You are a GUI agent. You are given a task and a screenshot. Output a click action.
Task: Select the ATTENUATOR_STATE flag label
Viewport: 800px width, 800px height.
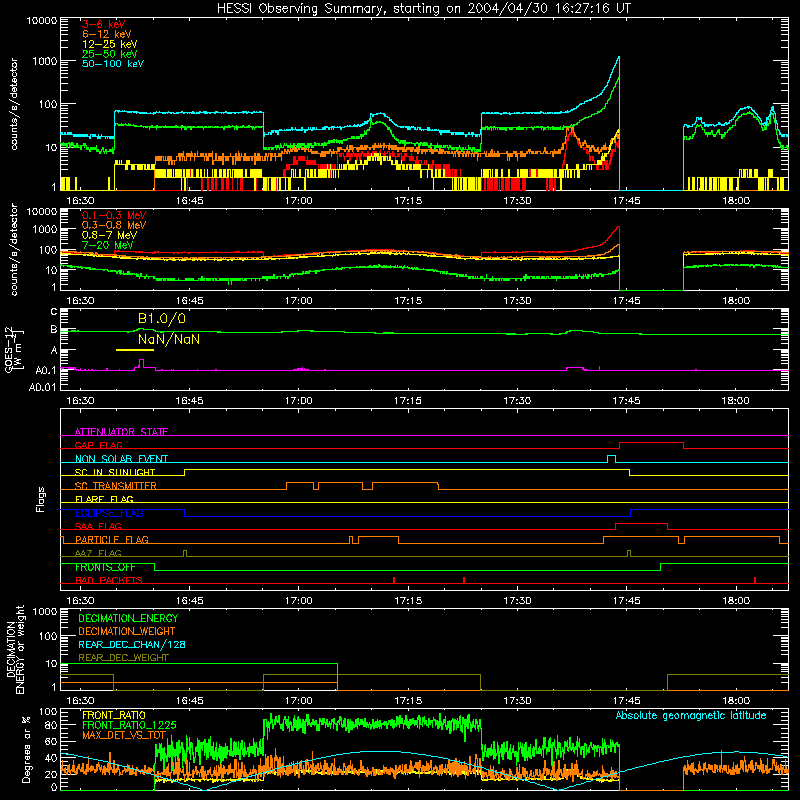click(x=121, y=432)
